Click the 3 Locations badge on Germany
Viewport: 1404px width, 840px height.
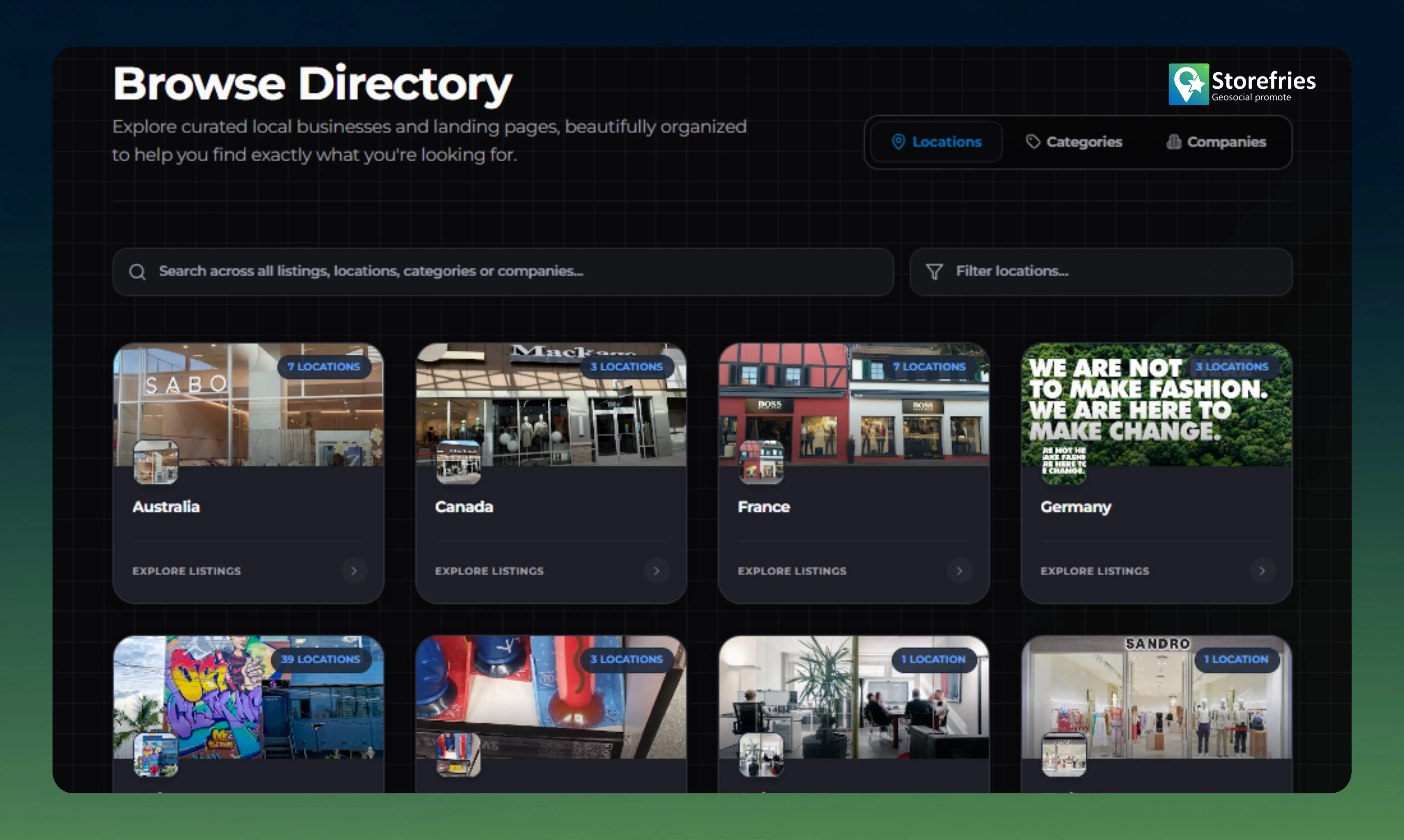(1232, 367)
